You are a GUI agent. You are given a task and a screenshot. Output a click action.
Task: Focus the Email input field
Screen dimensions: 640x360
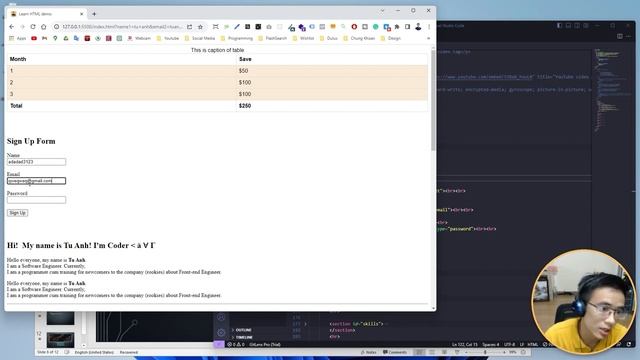coord(36,181)
